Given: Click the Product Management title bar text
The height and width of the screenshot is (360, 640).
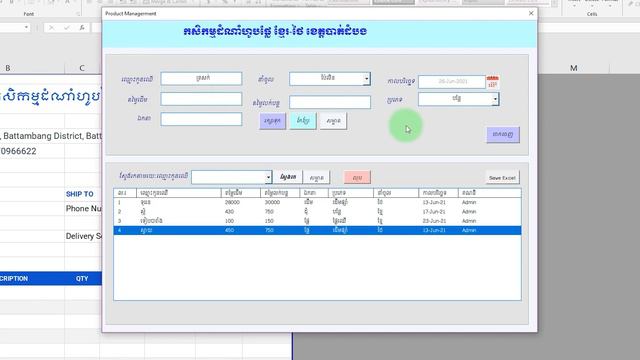Looking at the screenshot, I should [x=131, y=13].
